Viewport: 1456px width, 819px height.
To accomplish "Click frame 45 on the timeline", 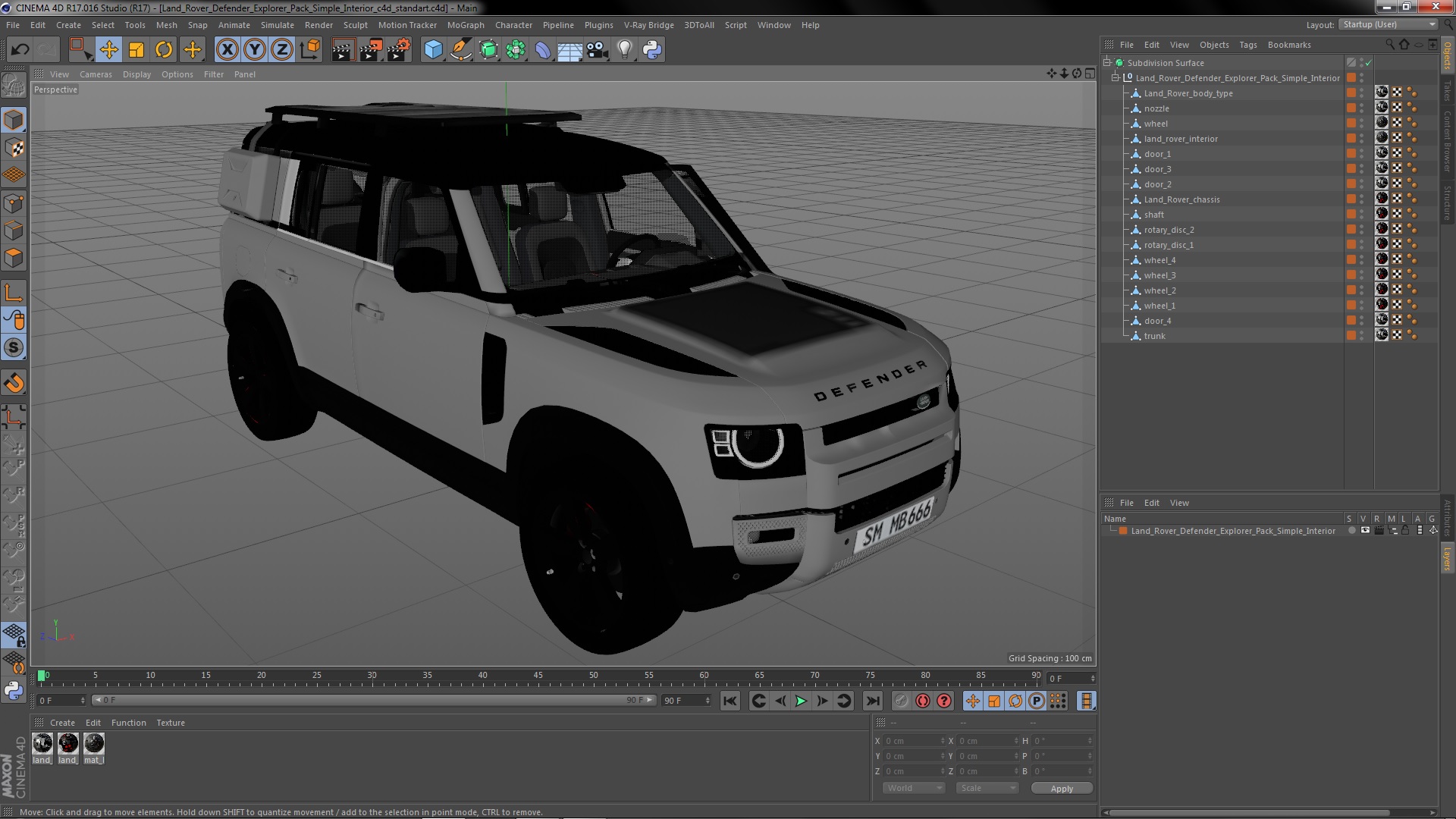I will tap(538, 675).
